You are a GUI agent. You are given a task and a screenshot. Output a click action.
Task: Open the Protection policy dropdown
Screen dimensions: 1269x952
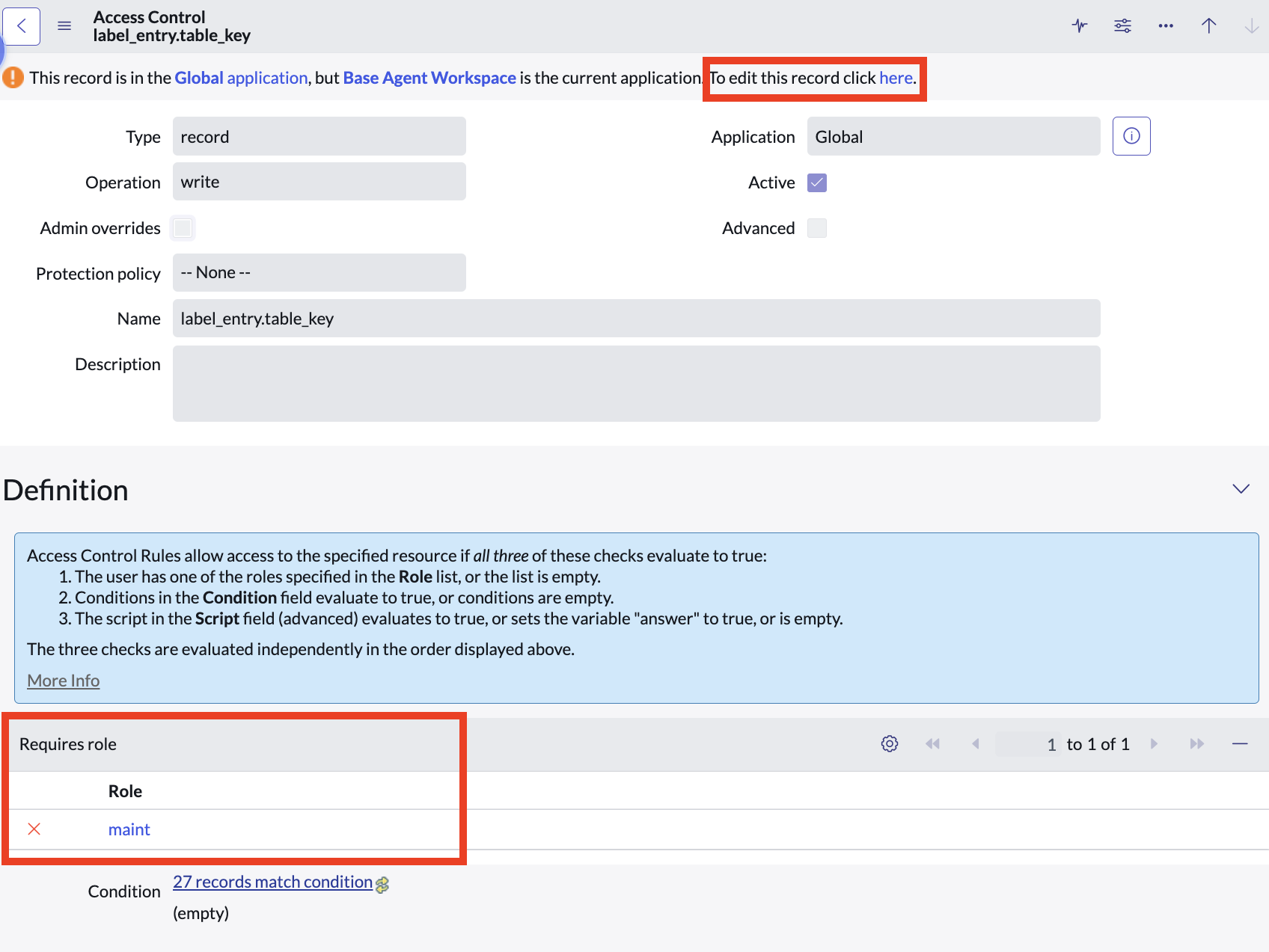click(x=319, y=273)
